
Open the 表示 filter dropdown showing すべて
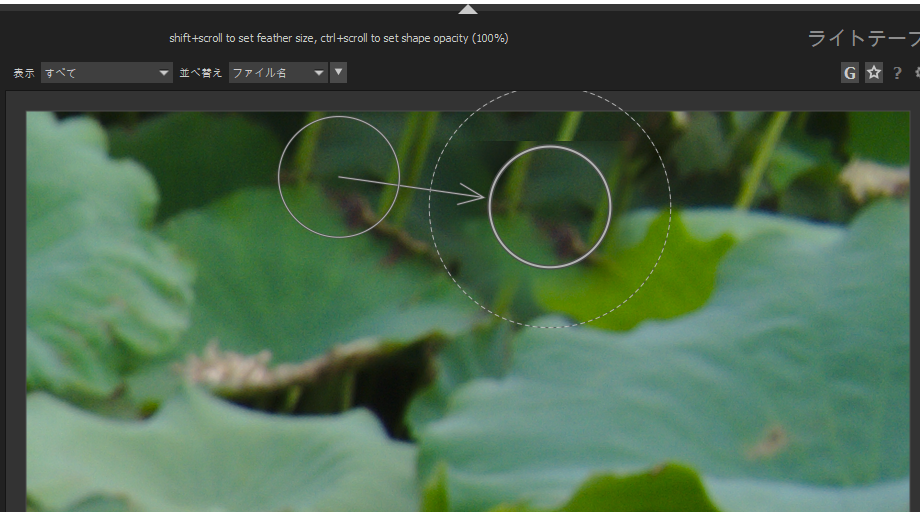[107, 73]
